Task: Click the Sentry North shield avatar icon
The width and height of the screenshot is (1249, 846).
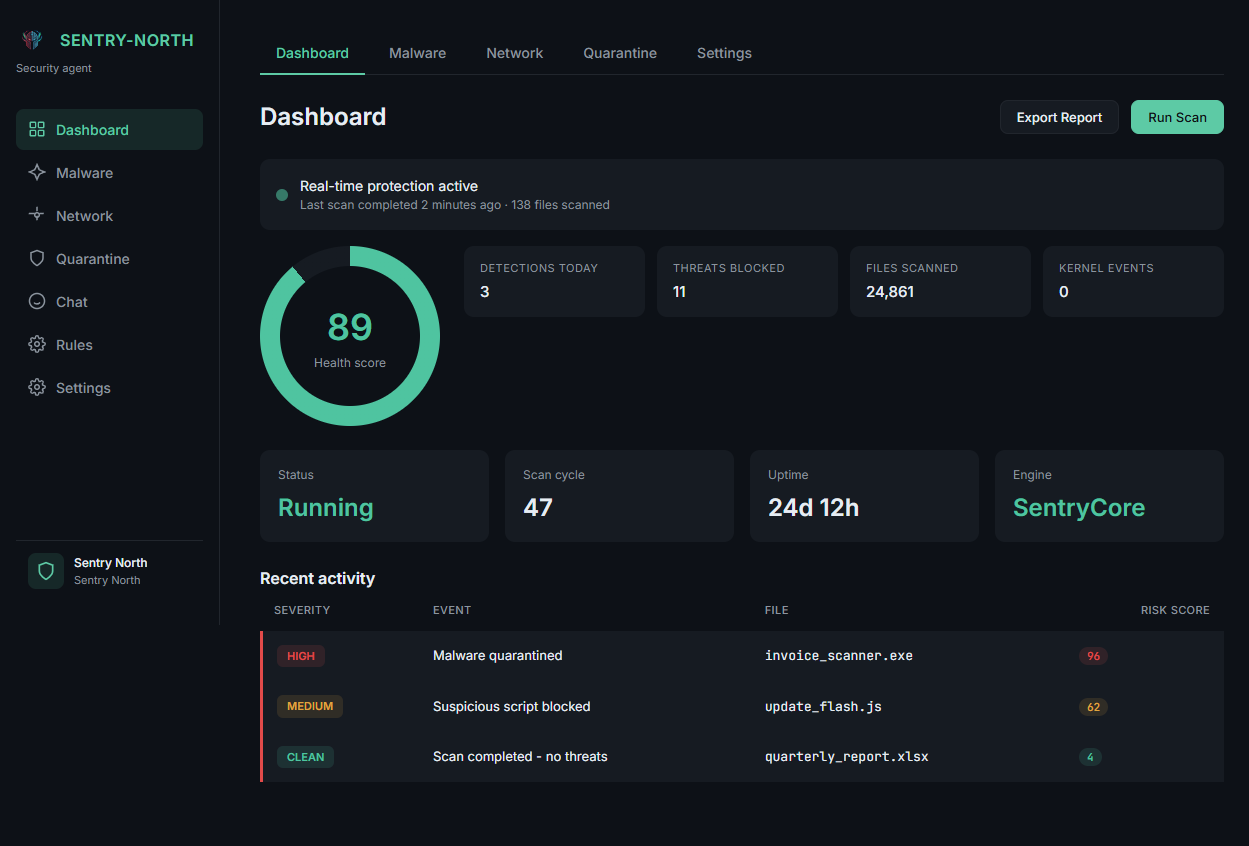Action: [46, 571]
